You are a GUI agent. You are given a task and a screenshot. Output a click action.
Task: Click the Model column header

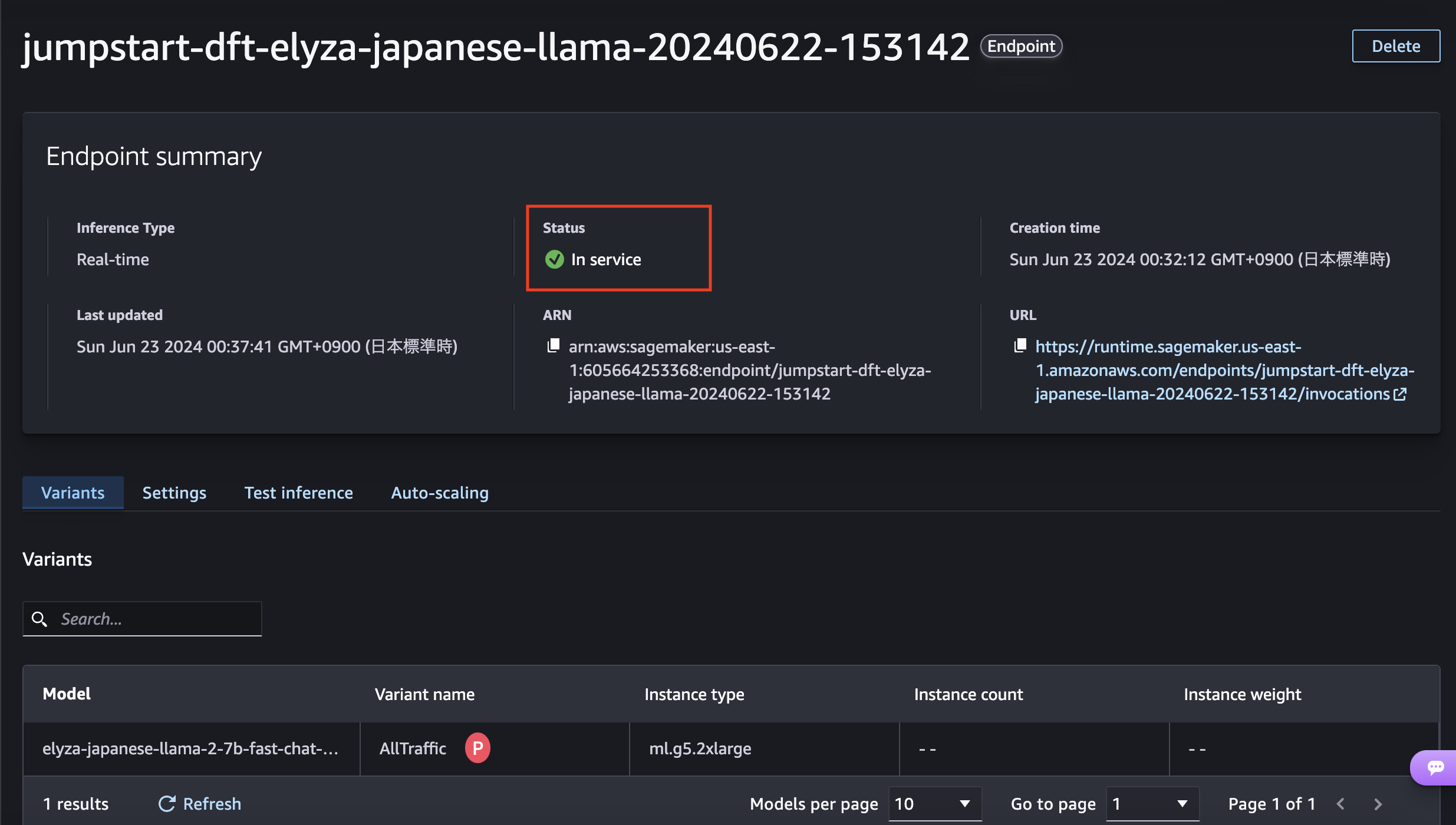[67, 694]
